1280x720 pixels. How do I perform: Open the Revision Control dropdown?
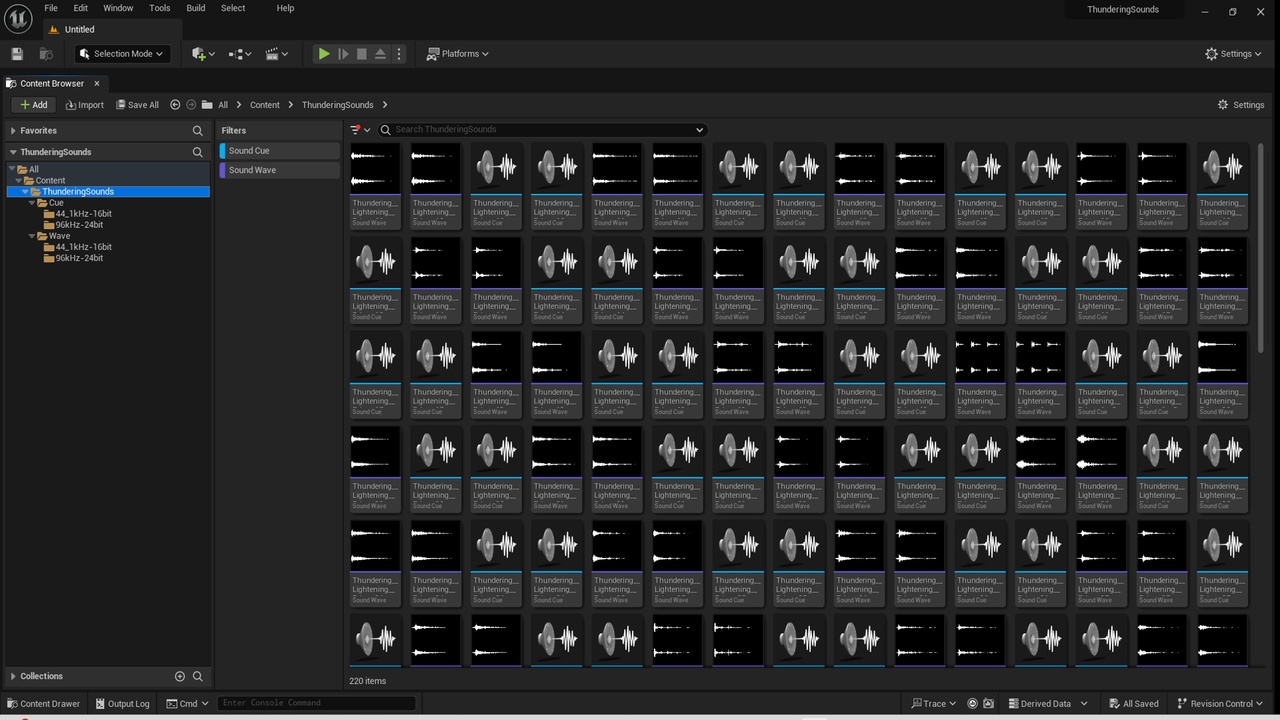coord(1220,704)
